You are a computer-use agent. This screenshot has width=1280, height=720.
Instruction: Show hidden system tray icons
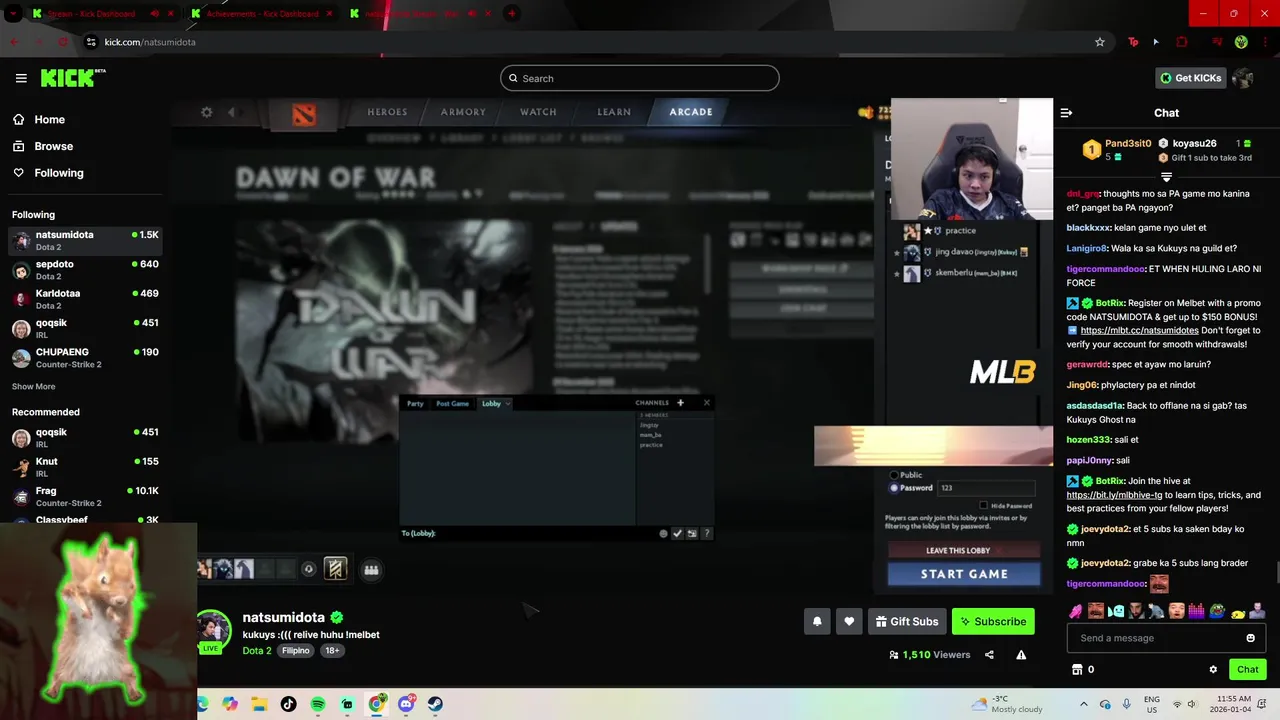1083,704
